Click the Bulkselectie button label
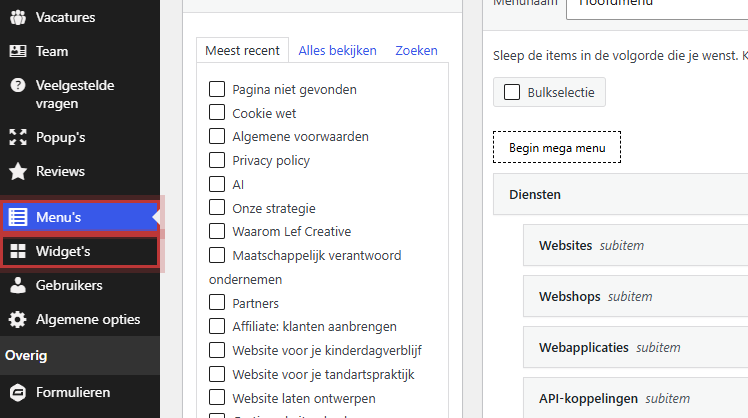 click(561, 93)
